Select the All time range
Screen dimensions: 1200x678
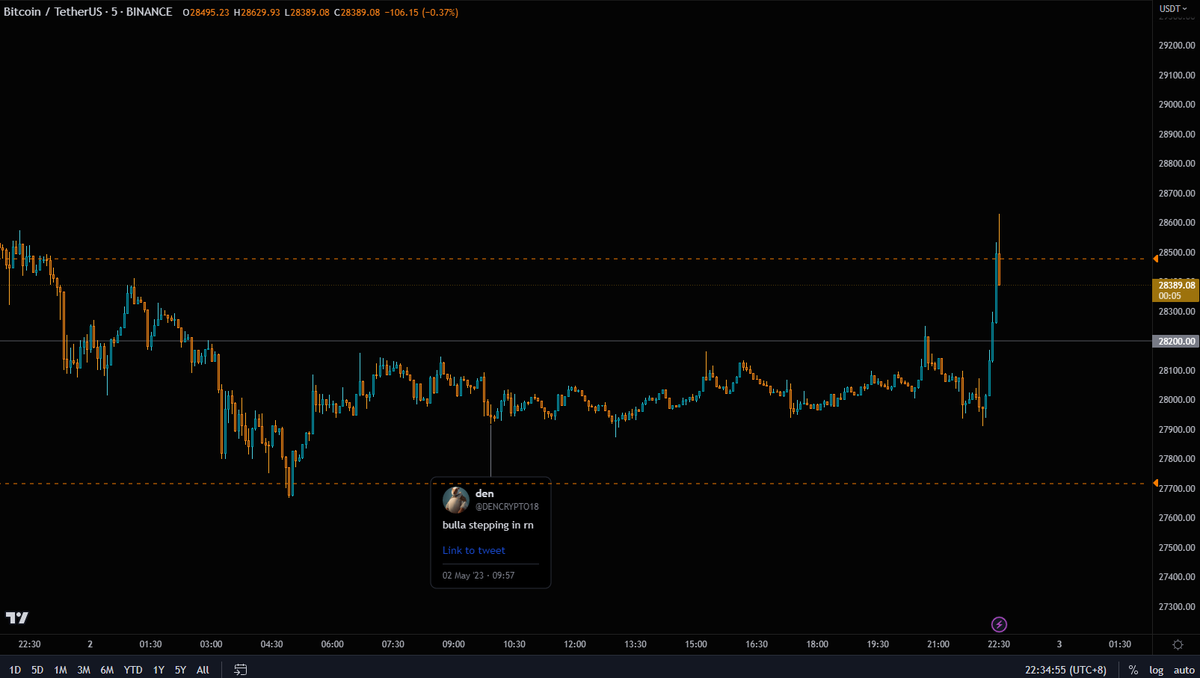pyautogui.click(x=203, y=670)
